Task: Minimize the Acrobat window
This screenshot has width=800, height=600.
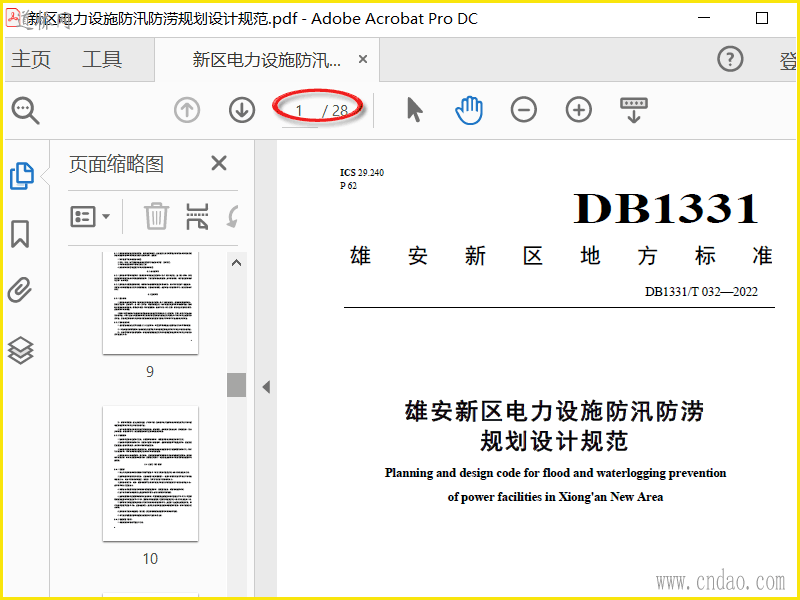Action: 704,18
